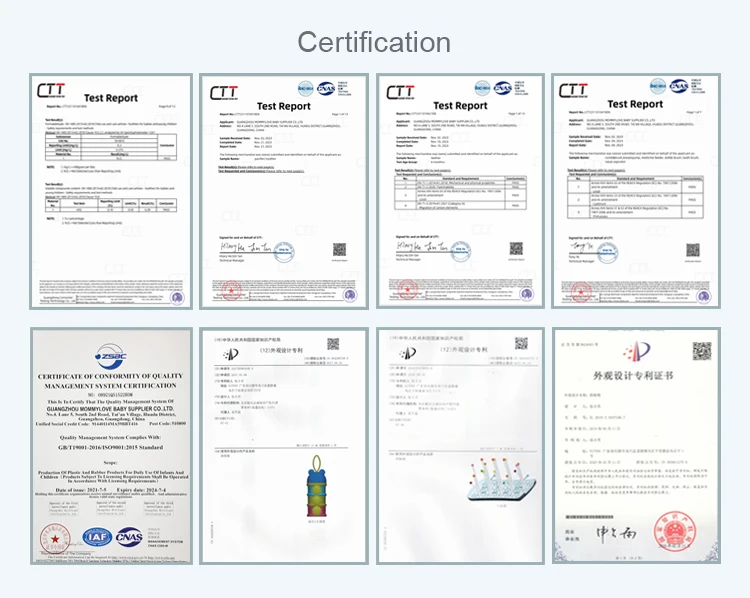The image size is (750, 598).
Task: Open the patent showing the bottle drying rack
Action: [x=460, y=446]
